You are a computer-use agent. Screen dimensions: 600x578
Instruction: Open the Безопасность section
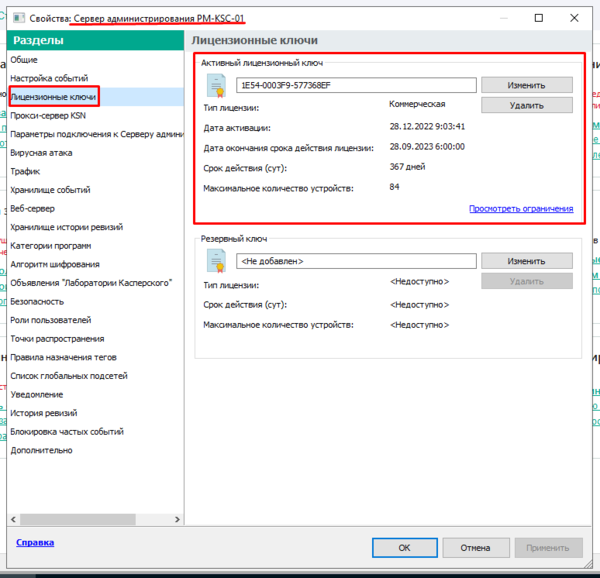coord(37,302)
